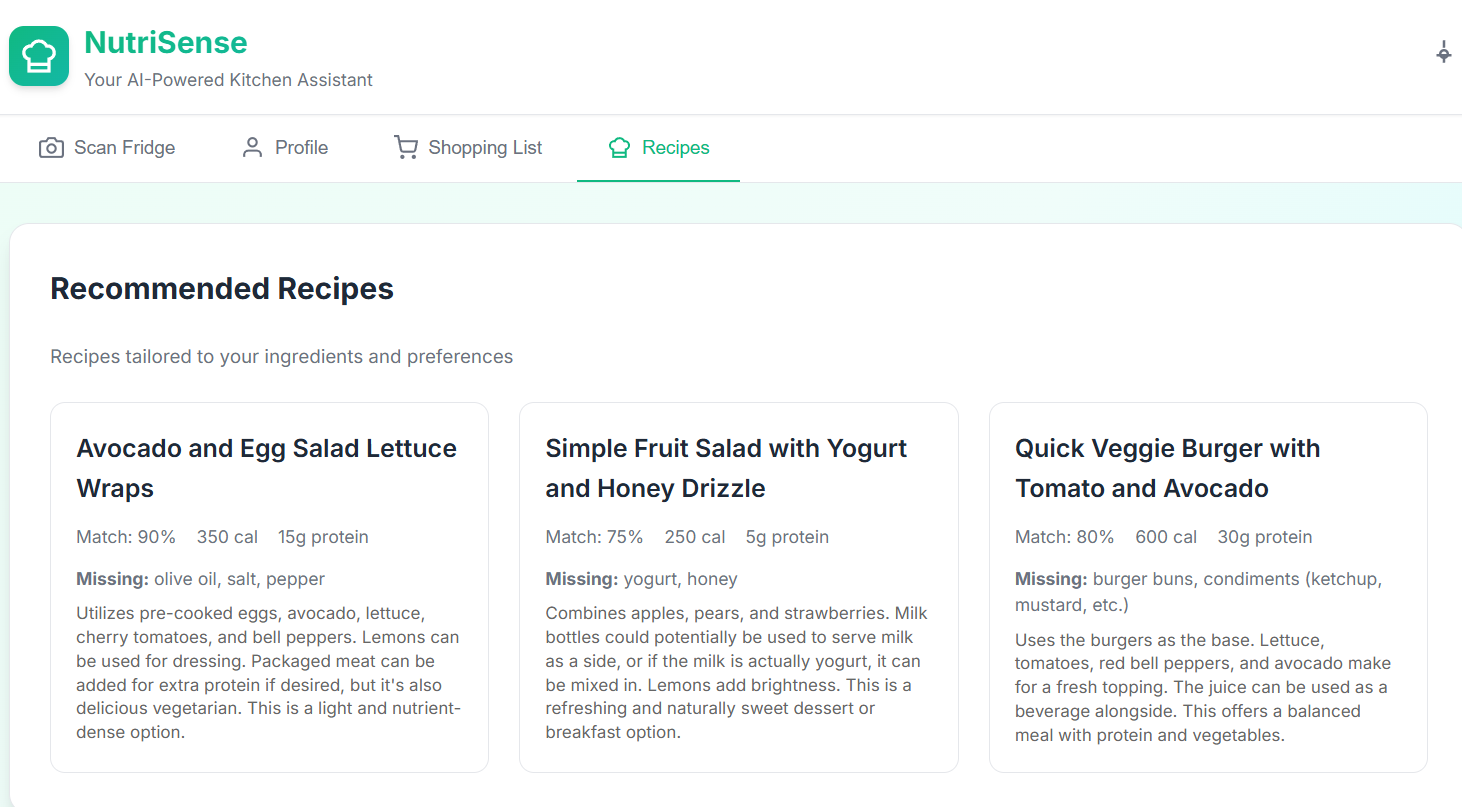
Task: Click the camera icon beside Scan Fridge
Action: coord(51,148)
